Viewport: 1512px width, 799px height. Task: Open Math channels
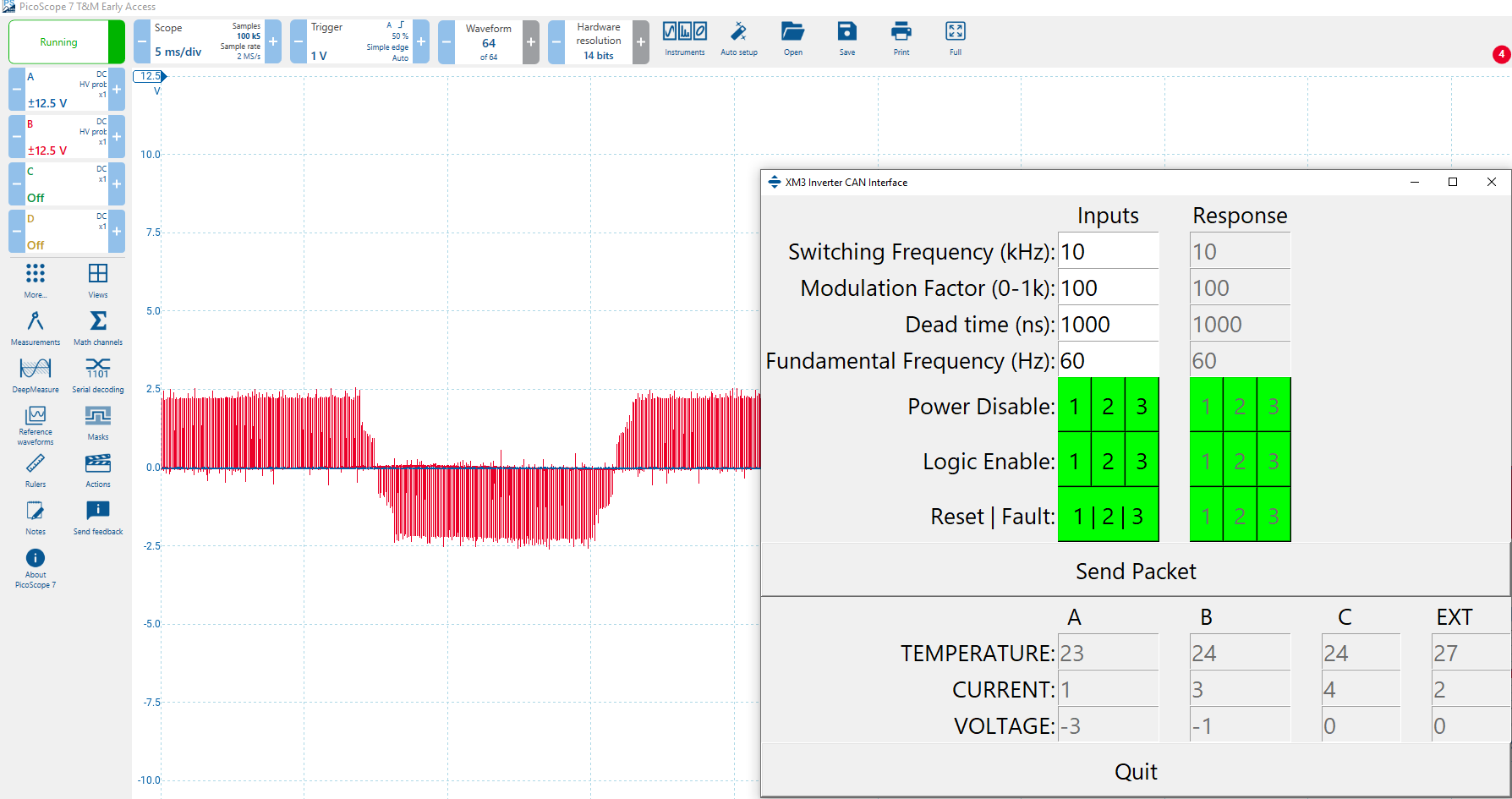click(98, 328)
